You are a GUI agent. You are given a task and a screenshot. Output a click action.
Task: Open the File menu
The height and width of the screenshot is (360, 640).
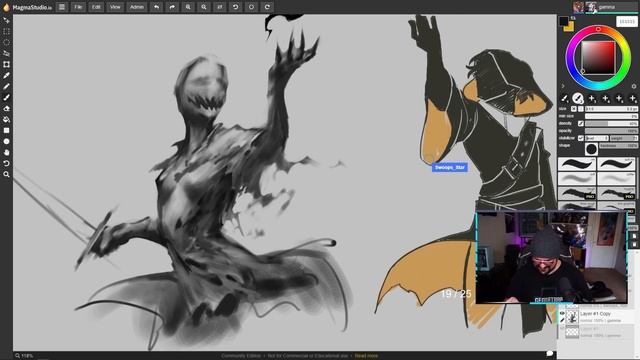(x=78, y=7)
